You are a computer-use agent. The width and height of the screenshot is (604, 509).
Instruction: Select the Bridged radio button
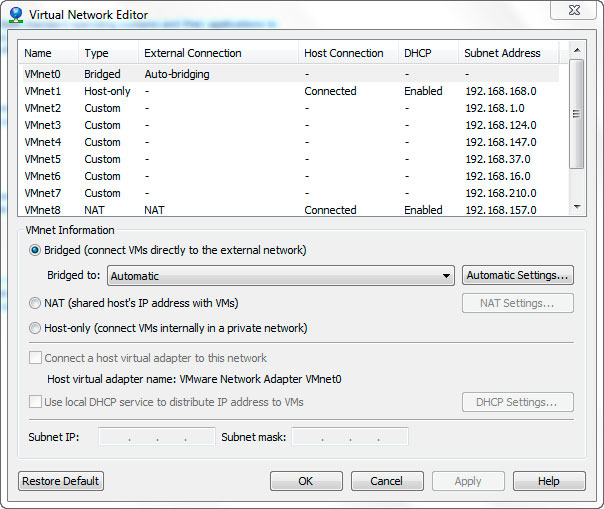tap(35, 250)
